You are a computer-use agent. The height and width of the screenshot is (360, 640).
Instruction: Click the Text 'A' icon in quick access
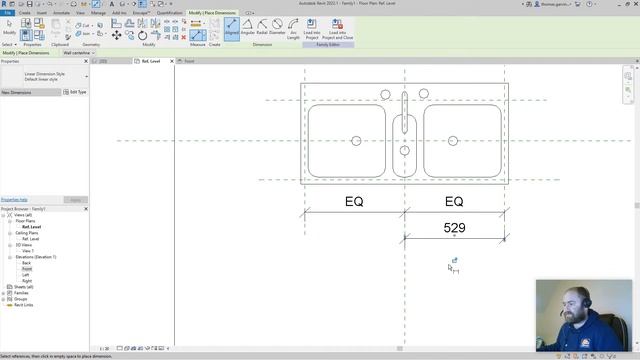[x=111, y=4]
